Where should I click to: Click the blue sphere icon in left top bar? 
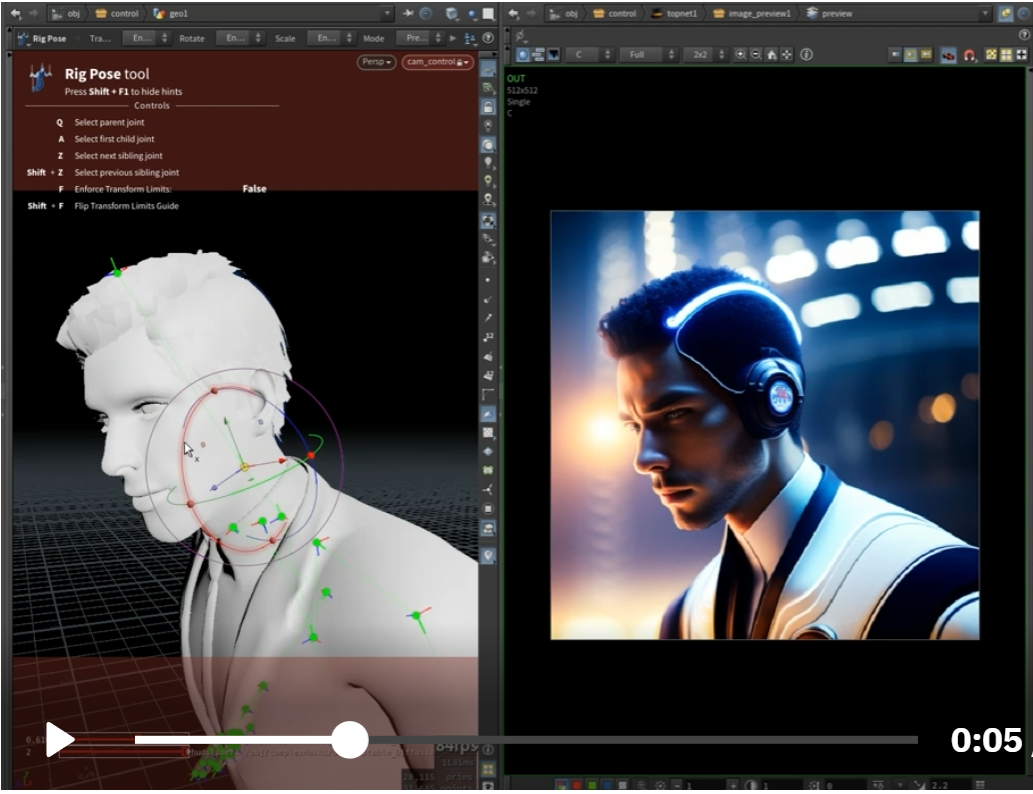(472, 13)
